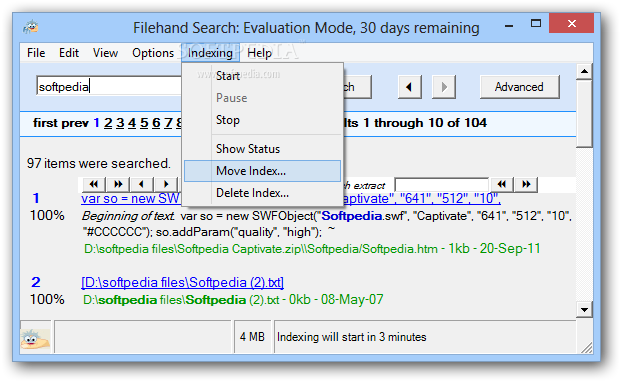Click the '4 MB' status bar cell
621x382 pixels.
pyautogui.click(x=252, y=337)
